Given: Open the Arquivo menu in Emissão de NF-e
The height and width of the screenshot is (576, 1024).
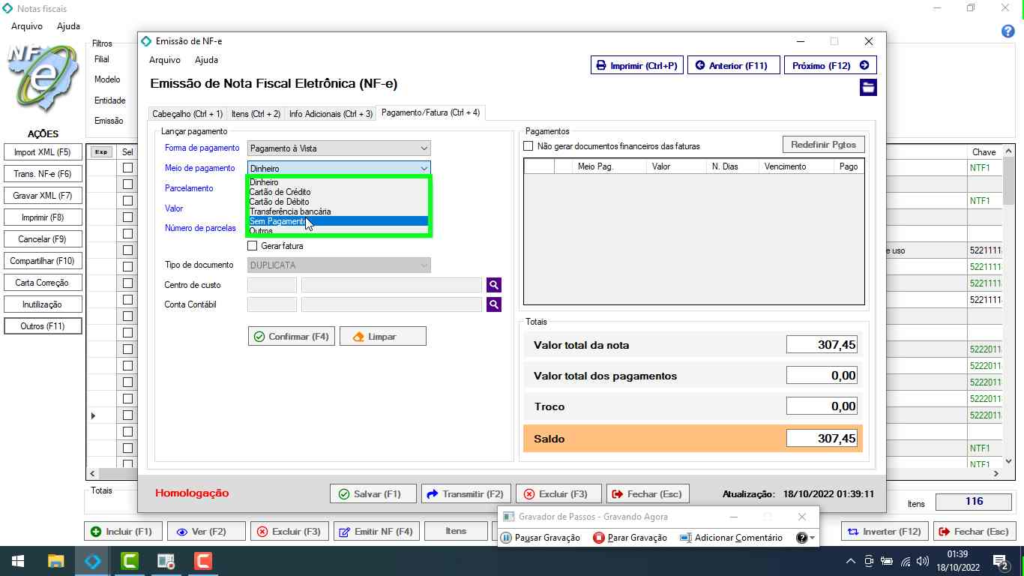Looking at the screenshot, I should pos(165,60).
